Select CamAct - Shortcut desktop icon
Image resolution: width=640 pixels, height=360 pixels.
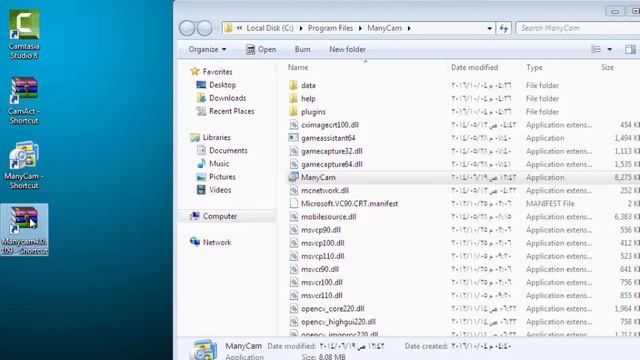tap(24, 100)
